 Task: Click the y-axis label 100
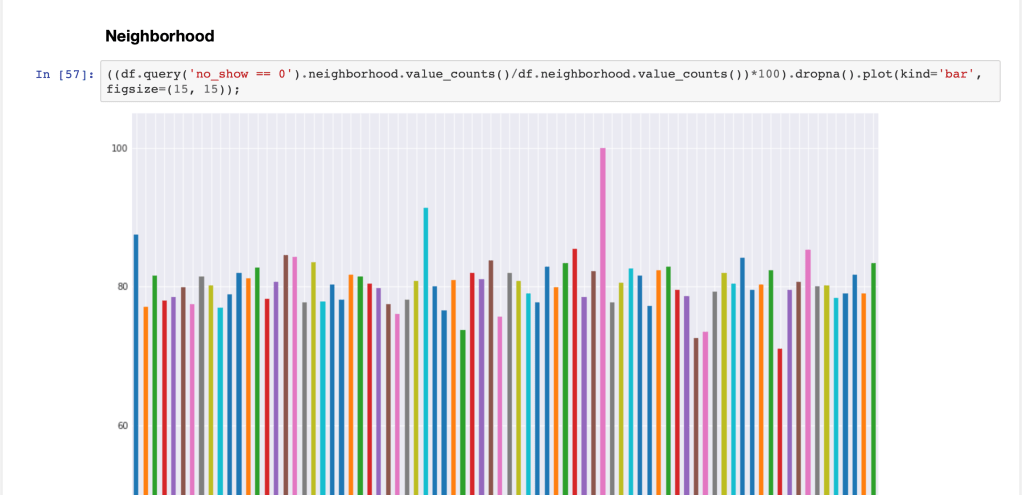[119, 148]
